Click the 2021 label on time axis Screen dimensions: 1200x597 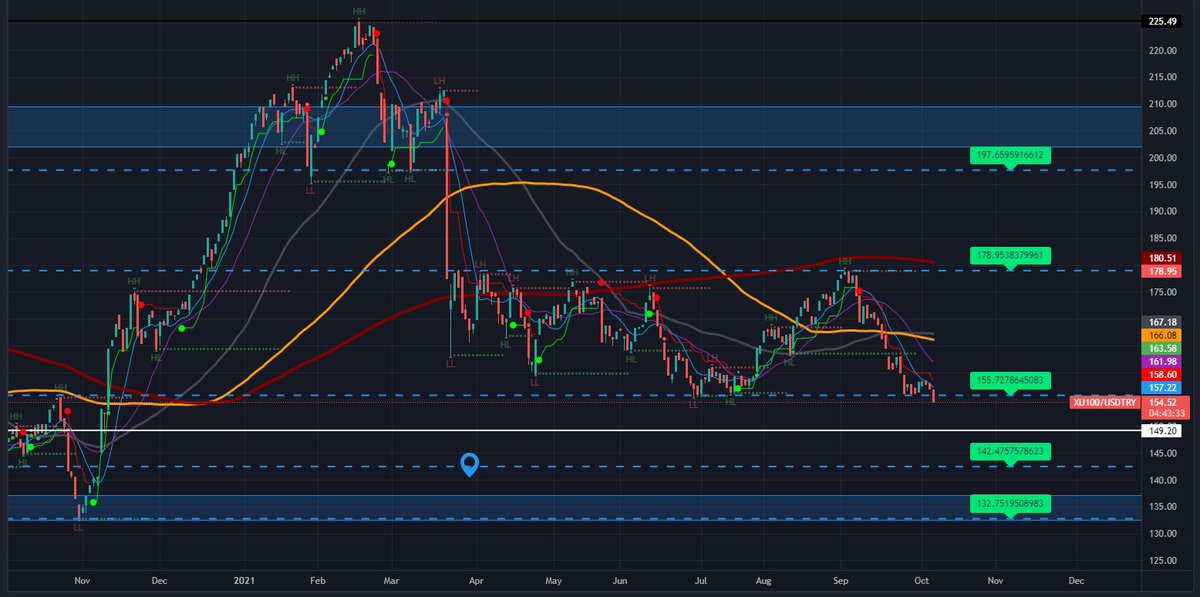[x=245, y=579]
